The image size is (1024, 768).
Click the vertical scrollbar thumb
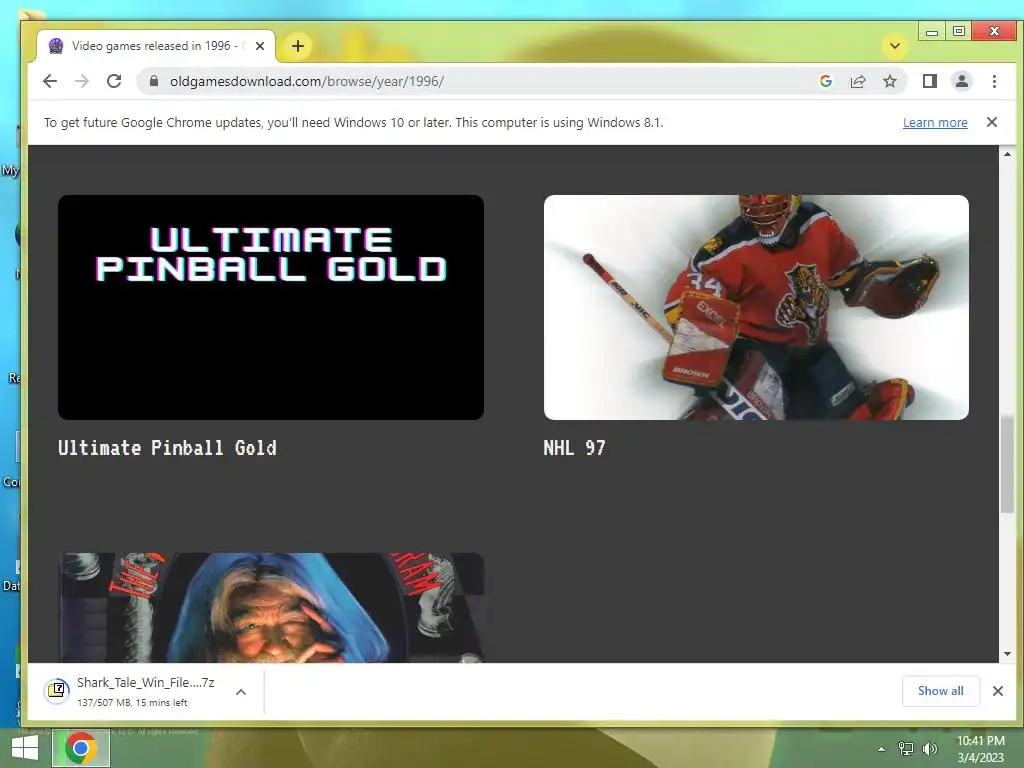tap(1007, 464)
